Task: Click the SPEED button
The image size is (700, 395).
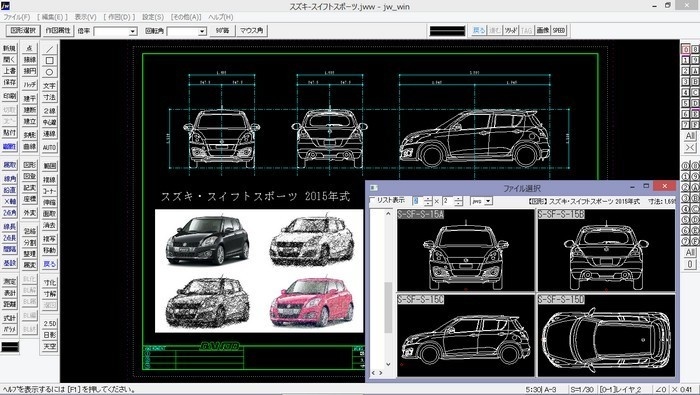Action: (x=559, y=30)
